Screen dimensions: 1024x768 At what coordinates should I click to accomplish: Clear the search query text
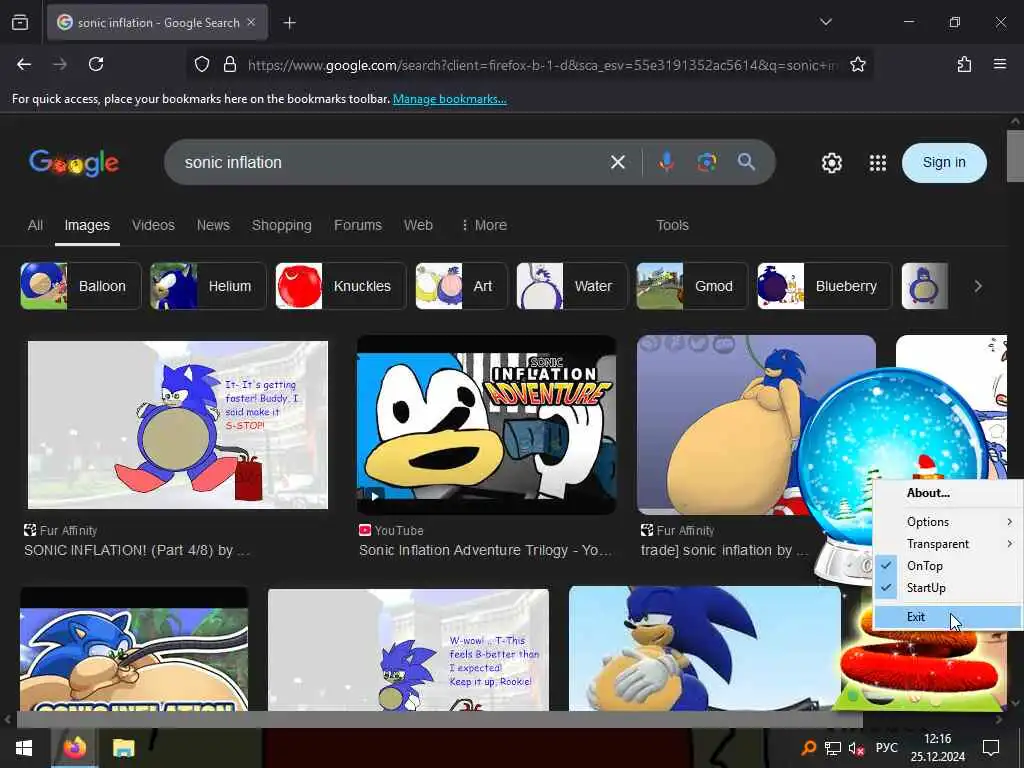coord(617,162)
